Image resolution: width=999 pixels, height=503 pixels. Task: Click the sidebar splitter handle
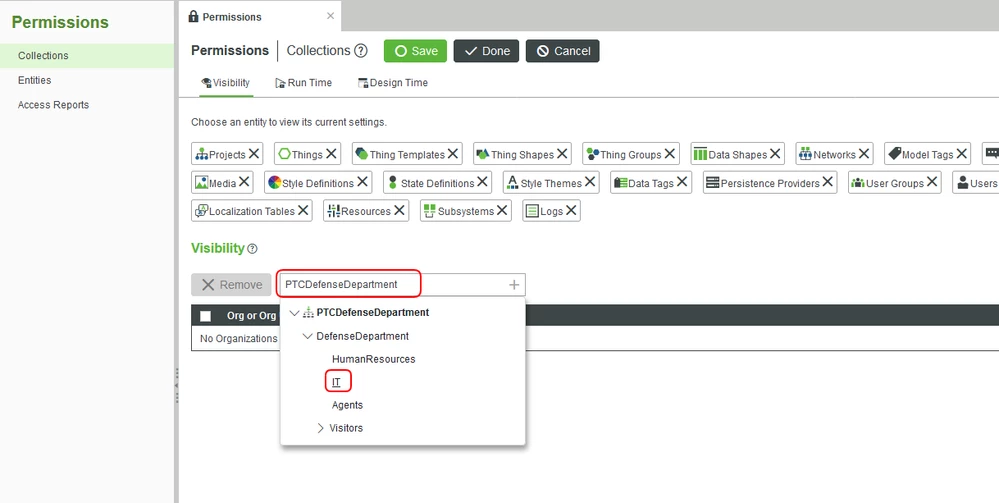tap(176, 385)
